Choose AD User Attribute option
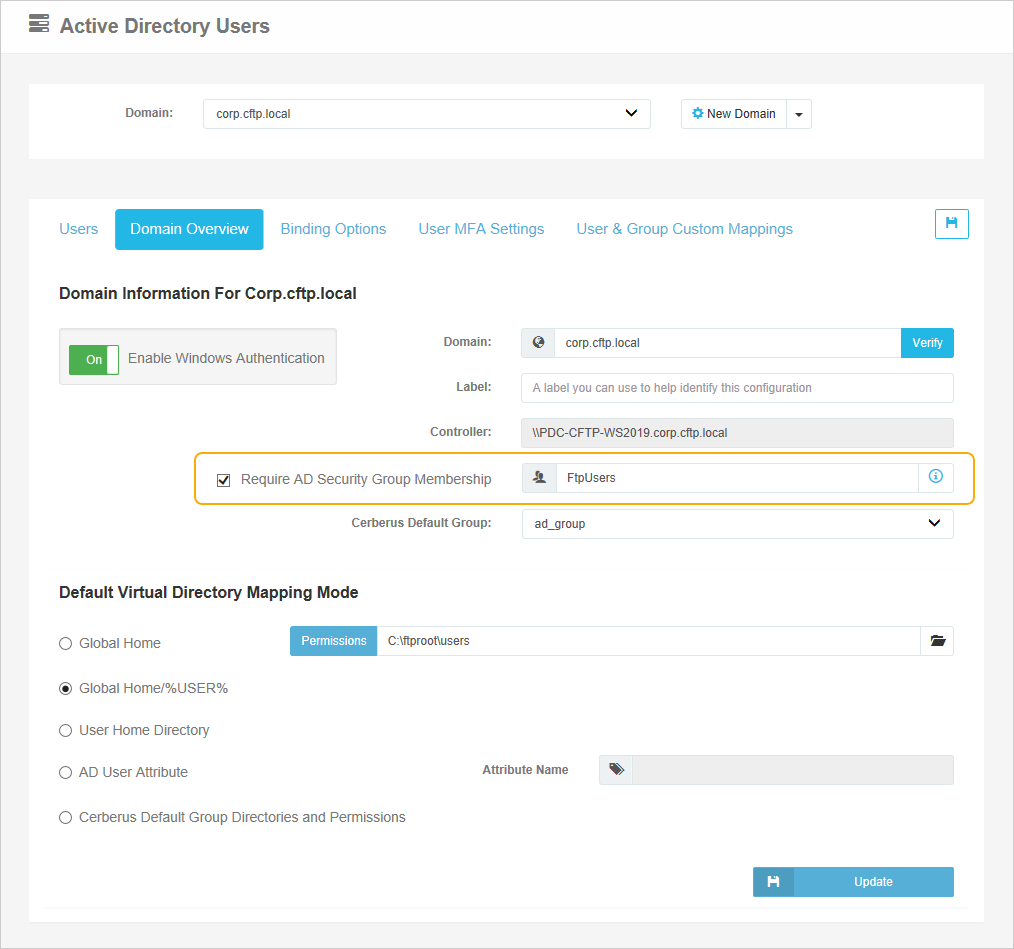Image resolution: width=1014 pixels, height=949 pixels. point(65,772)
